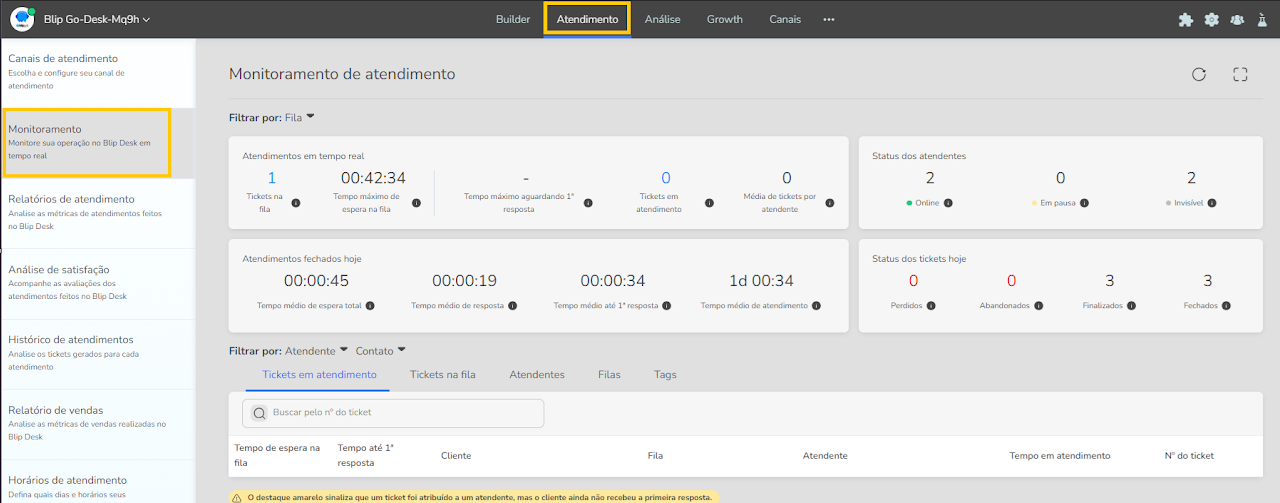Click info icon for Tempo máximo aguardando 1ª resposta

(588, 203)
